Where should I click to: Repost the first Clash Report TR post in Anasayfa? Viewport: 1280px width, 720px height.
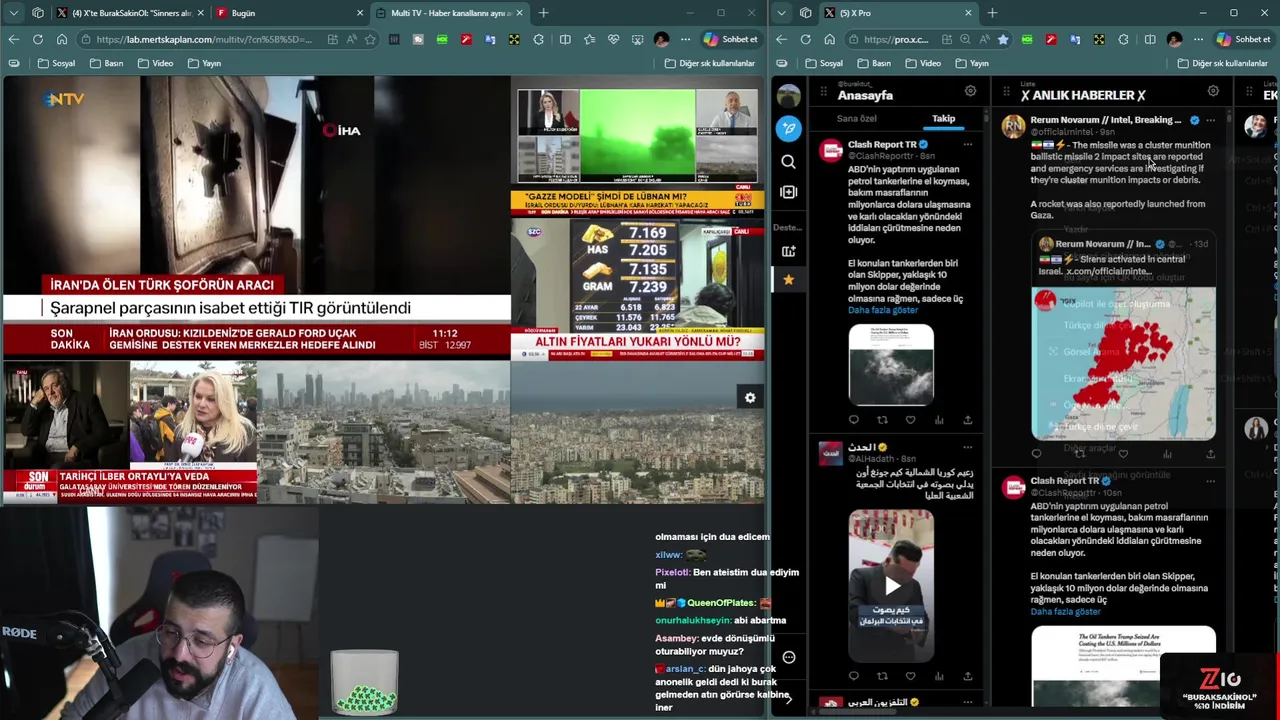point(882,420)
